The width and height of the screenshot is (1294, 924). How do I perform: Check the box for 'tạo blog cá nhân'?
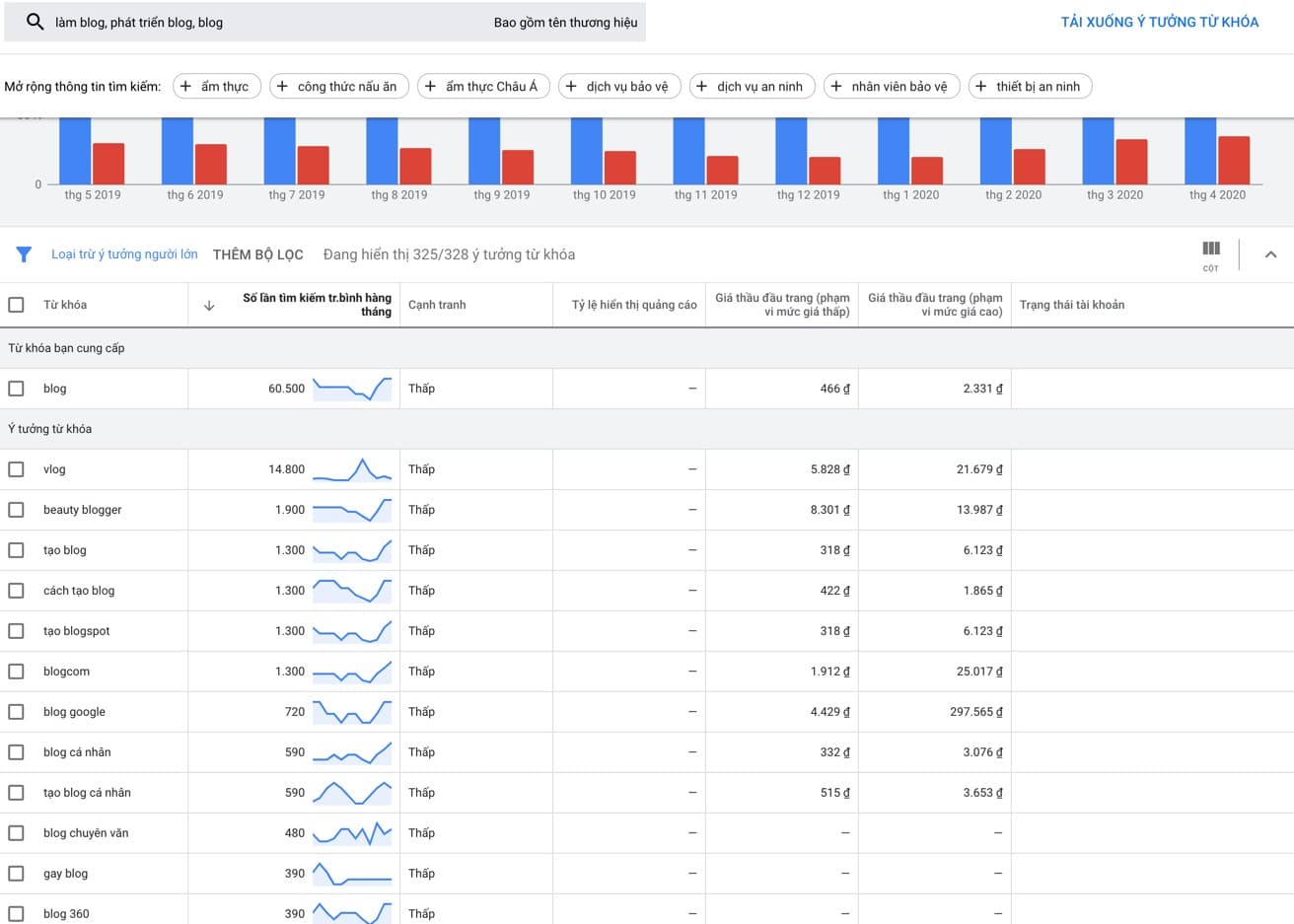click(x=16, y=793)
